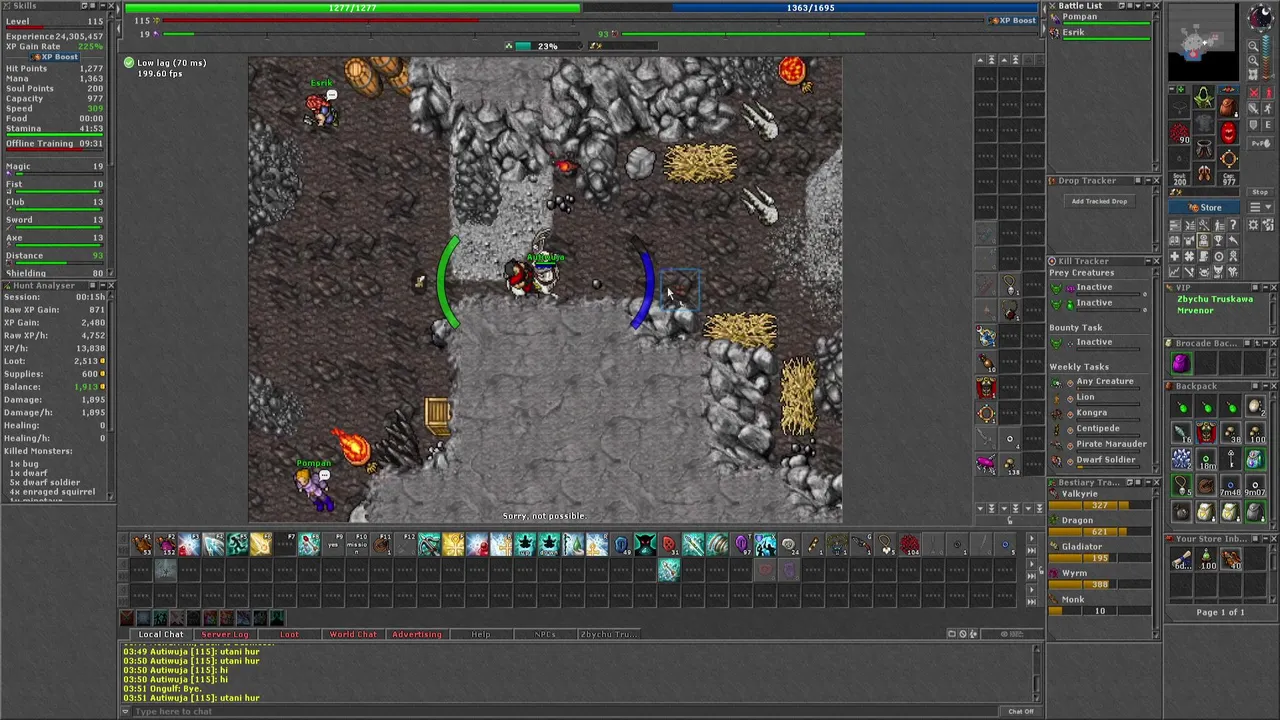The width and height of the screenshot is (1280, 720).
Task: Click the blue mana bar at top
Action: pos(810,8)
